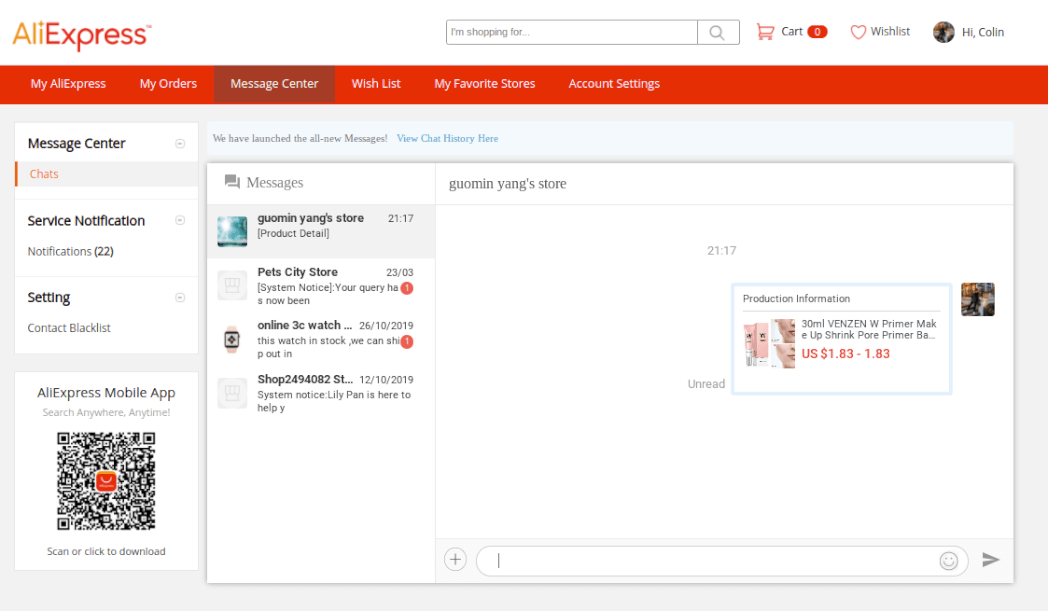Click the AliExpress logo

(x=82, y=34)
